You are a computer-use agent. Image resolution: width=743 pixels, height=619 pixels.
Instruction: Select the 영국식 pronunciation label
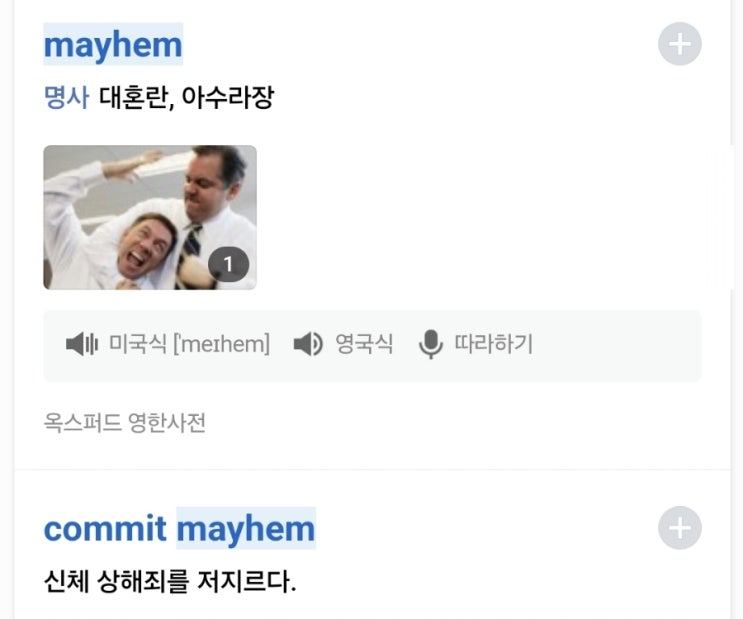(364, 344)
